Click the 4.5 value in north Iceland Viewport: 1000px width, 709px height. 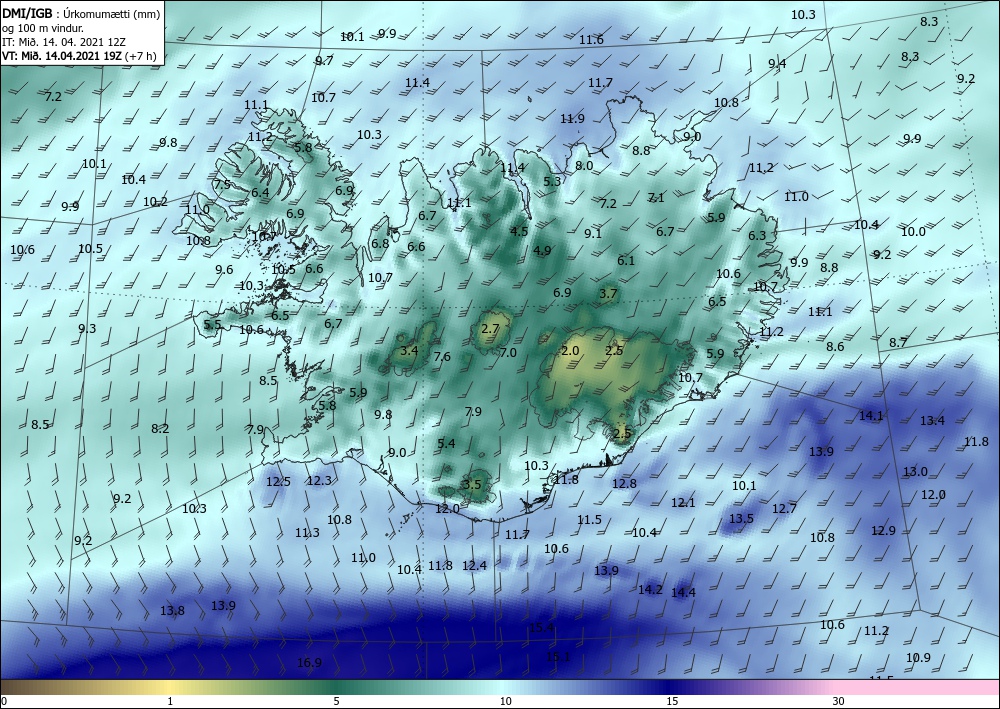pyautogui.click(x=519, y=231)
